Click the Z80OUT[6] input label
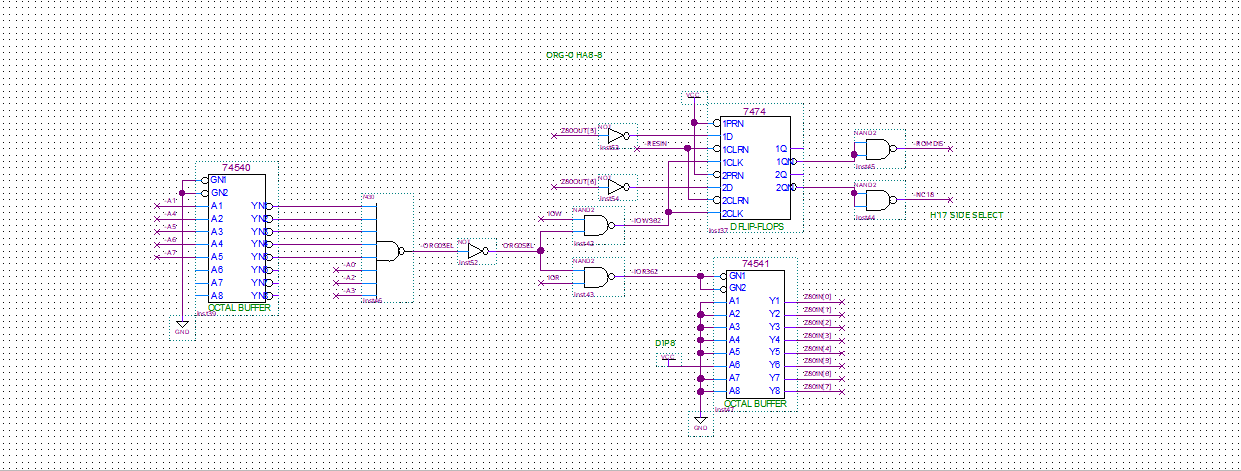1241x471 pixels. point(578,182)
